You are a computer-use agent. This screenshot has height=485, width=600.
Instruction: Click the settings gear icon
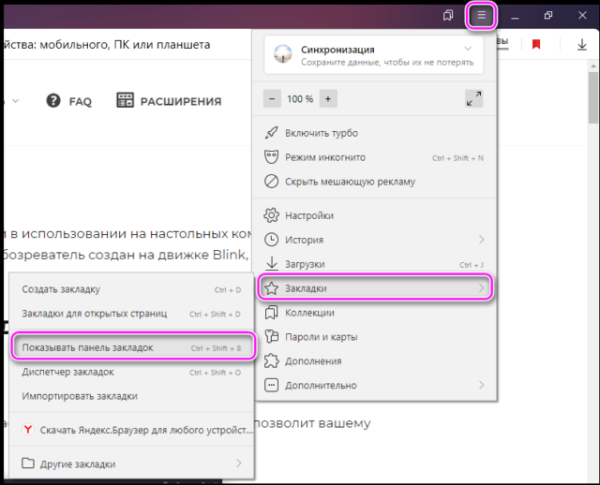click(x=271, y=215)
